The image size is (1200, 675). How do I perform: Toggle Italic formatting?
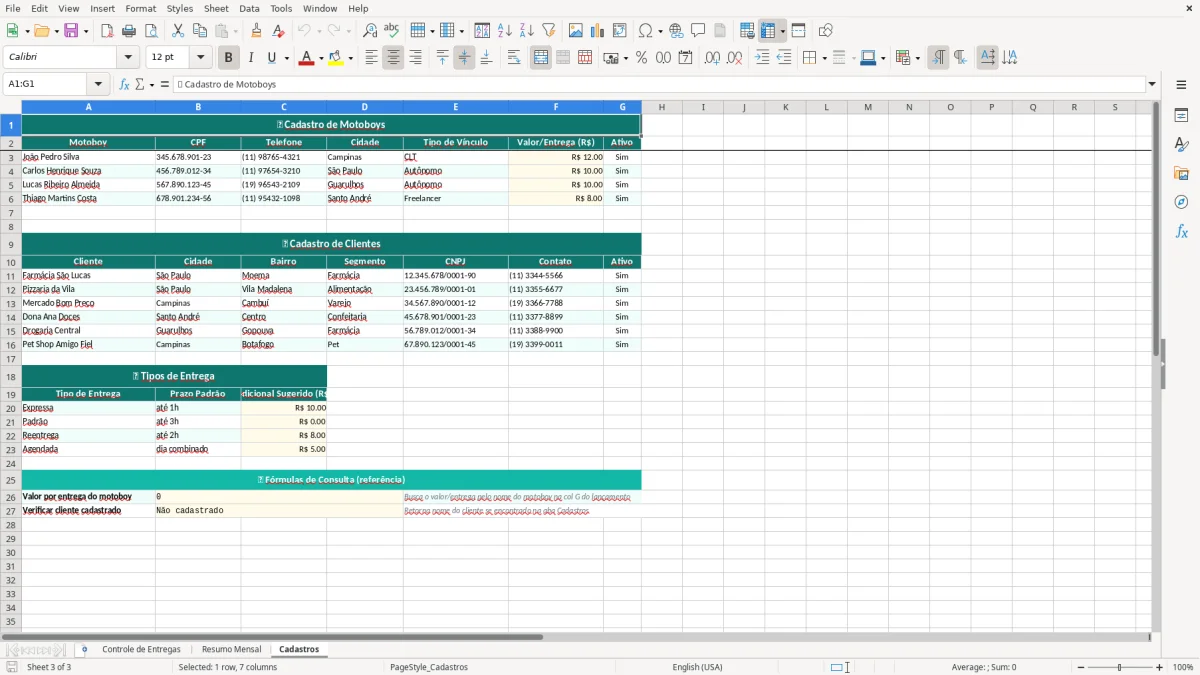tap(250, 58)
